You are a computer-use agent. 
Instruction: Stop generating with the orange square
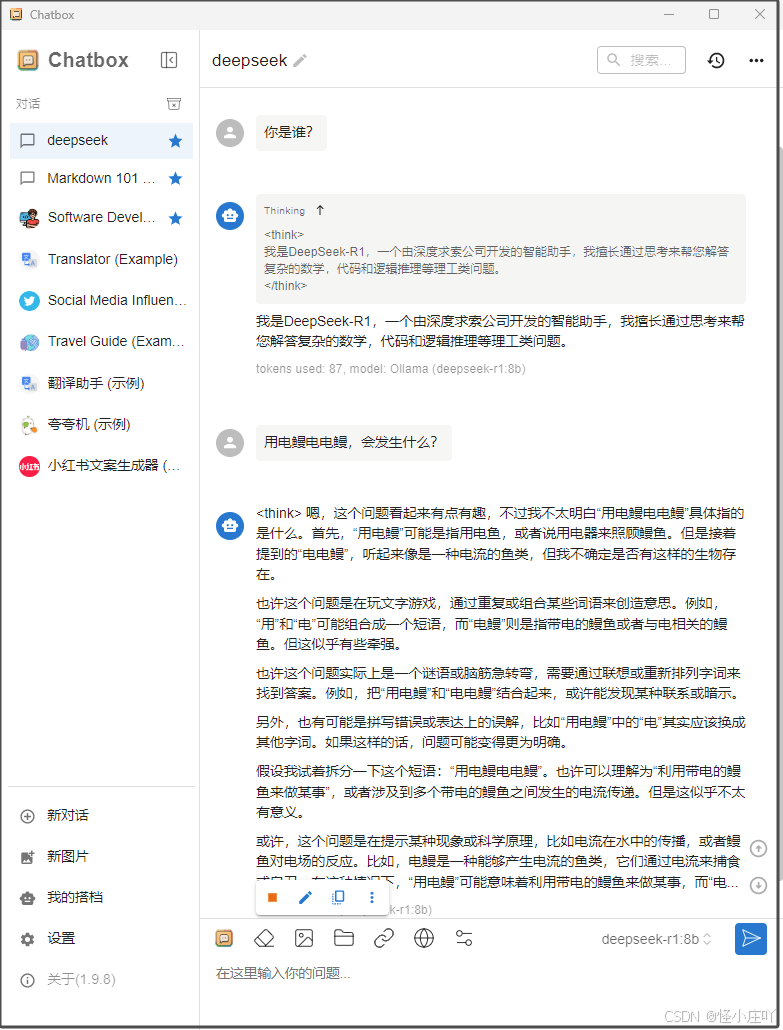[273, 897]
